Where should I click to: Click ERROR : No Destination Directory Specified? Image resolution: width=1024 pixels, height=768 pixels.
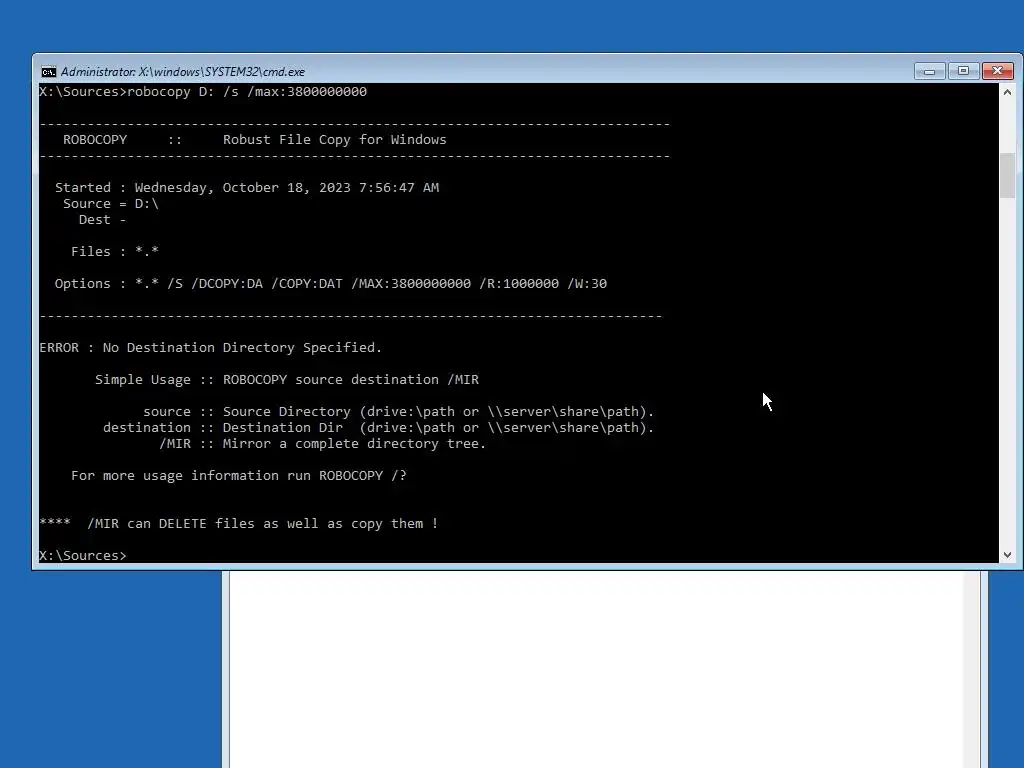[210, 348]
